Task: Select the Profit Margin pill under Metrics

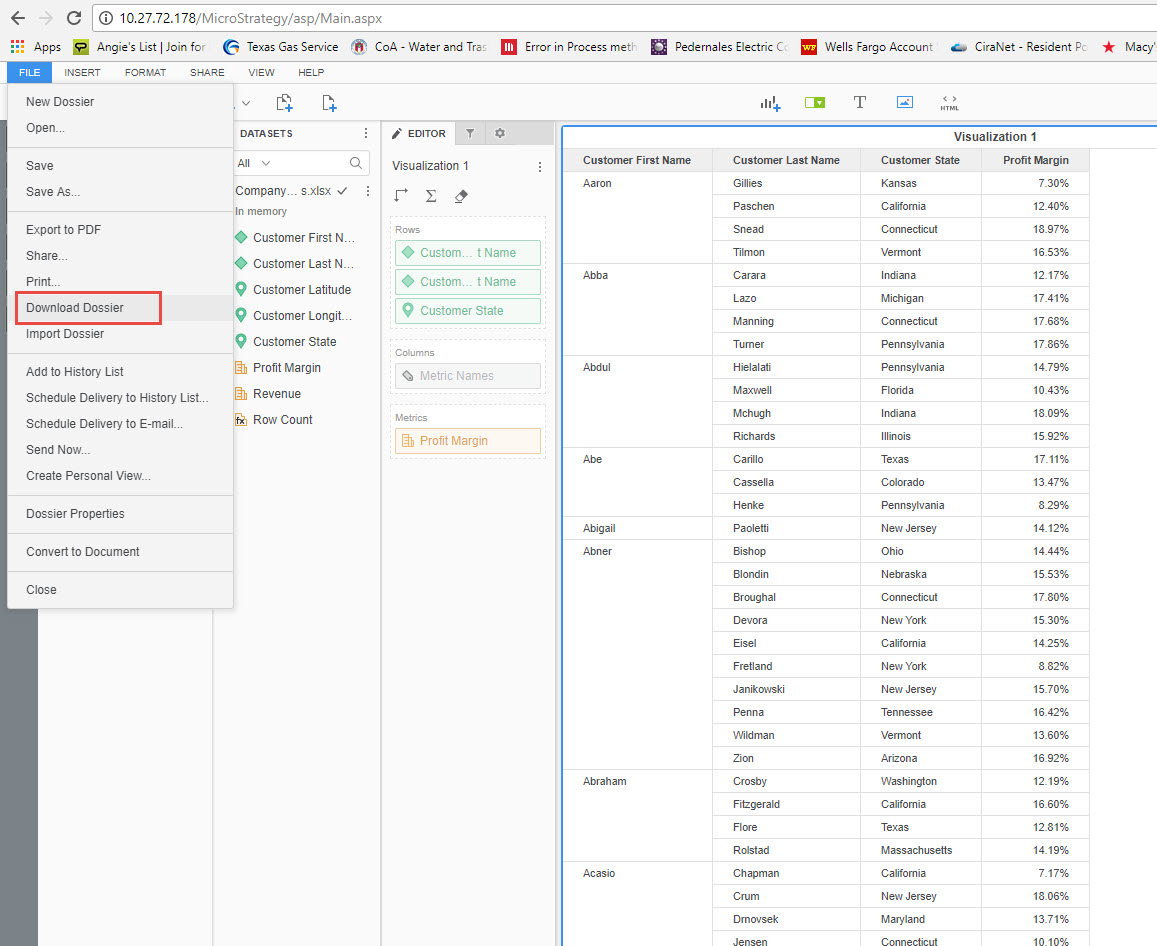Action: pyautogui.click(x=467, y=440)
